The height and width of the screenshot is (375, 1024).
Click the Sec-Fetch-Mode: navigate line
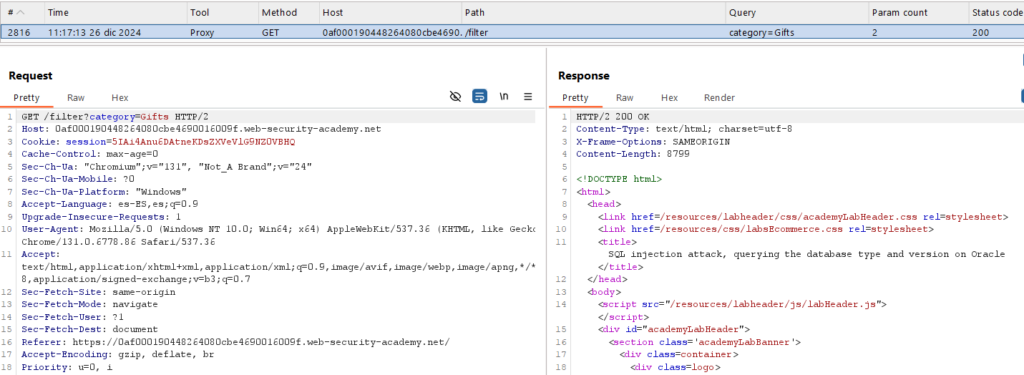89,304
